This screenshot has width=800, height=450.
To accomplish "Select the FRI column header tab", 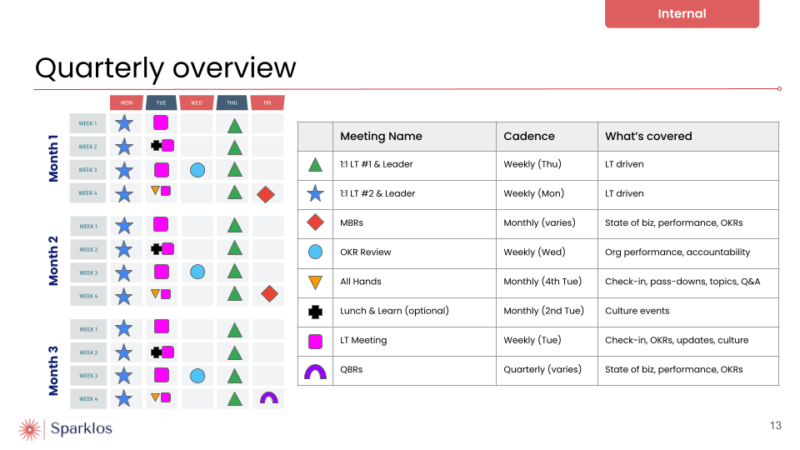I will click(266, 102).
